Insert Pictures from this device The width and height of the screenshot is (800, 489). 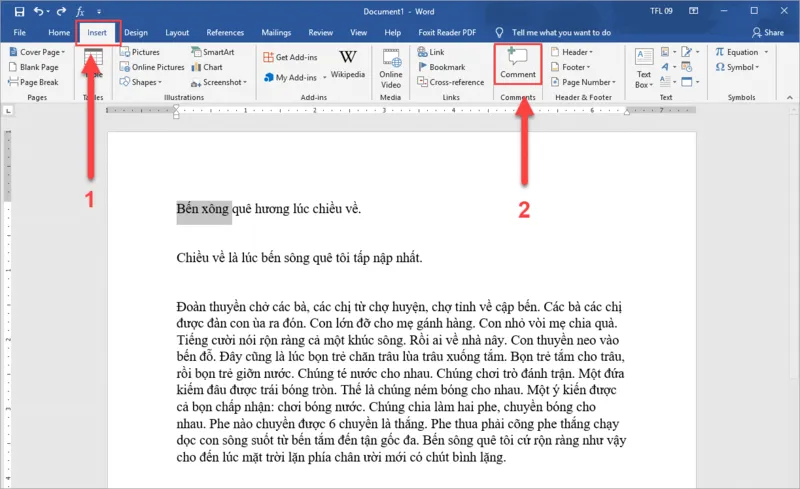(139, 52)
